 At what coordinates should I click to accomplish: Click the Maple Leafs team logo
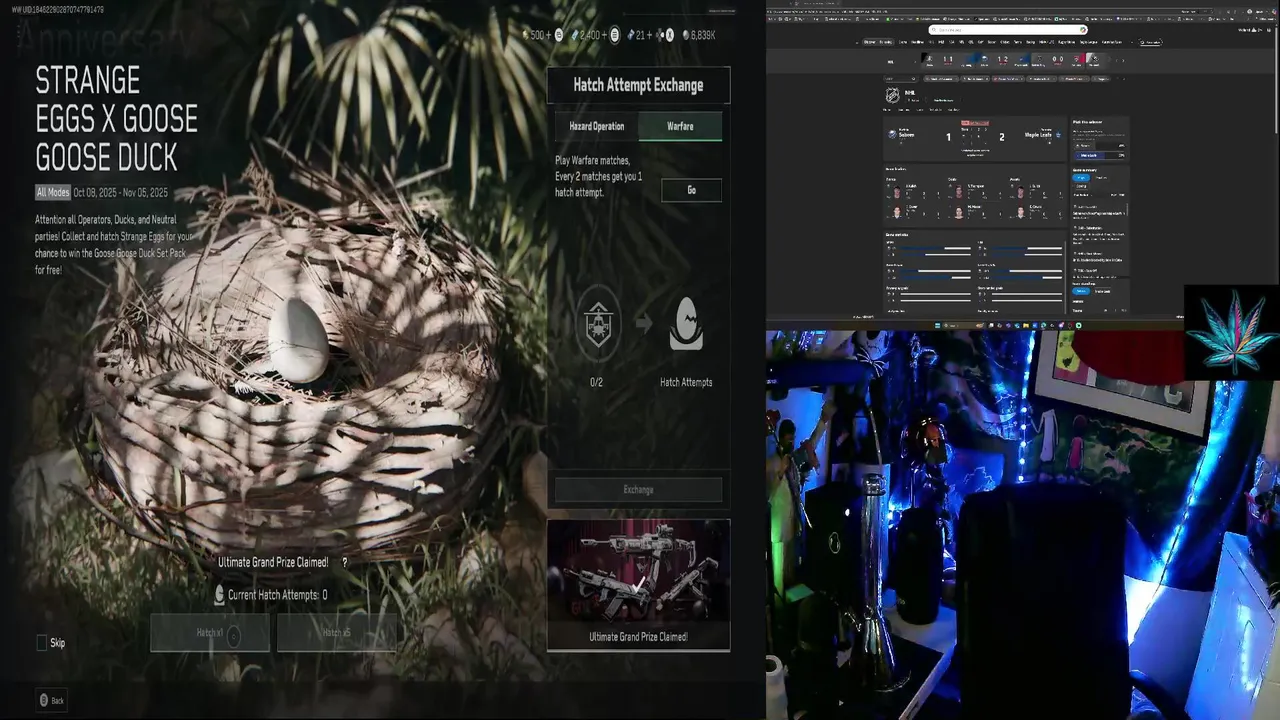[x=1058, y=135]
